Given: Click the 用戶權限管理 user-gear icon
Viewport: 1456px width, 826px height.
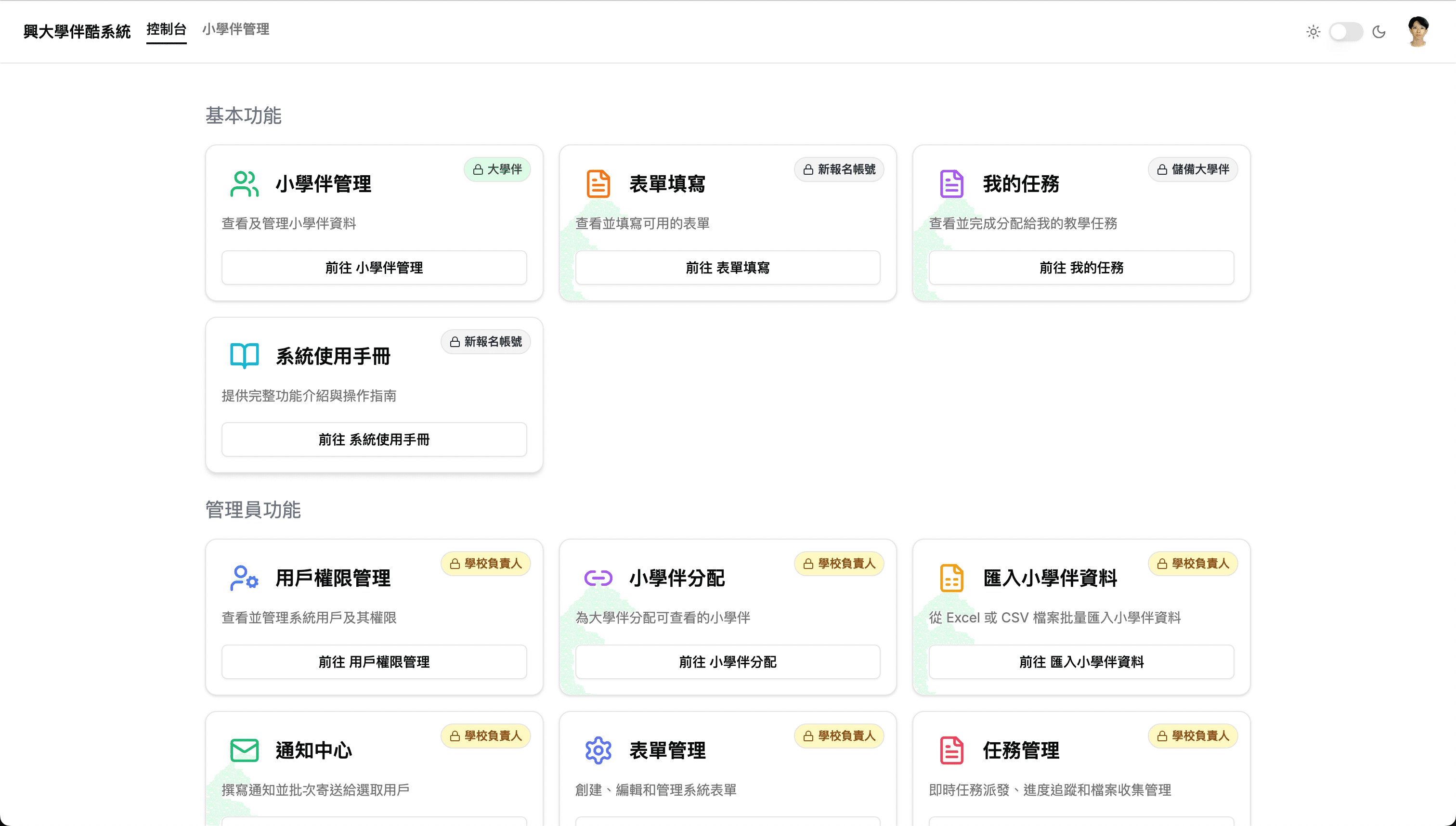Looking at the screenshot, I should coord(244,578).
